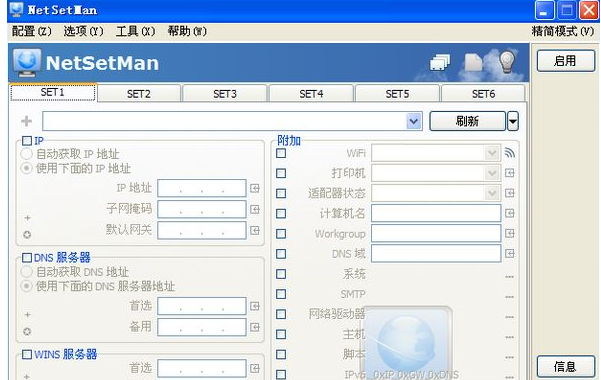Tick the 计算机名 checkbox
601x380 pixels.
[281, 214]
